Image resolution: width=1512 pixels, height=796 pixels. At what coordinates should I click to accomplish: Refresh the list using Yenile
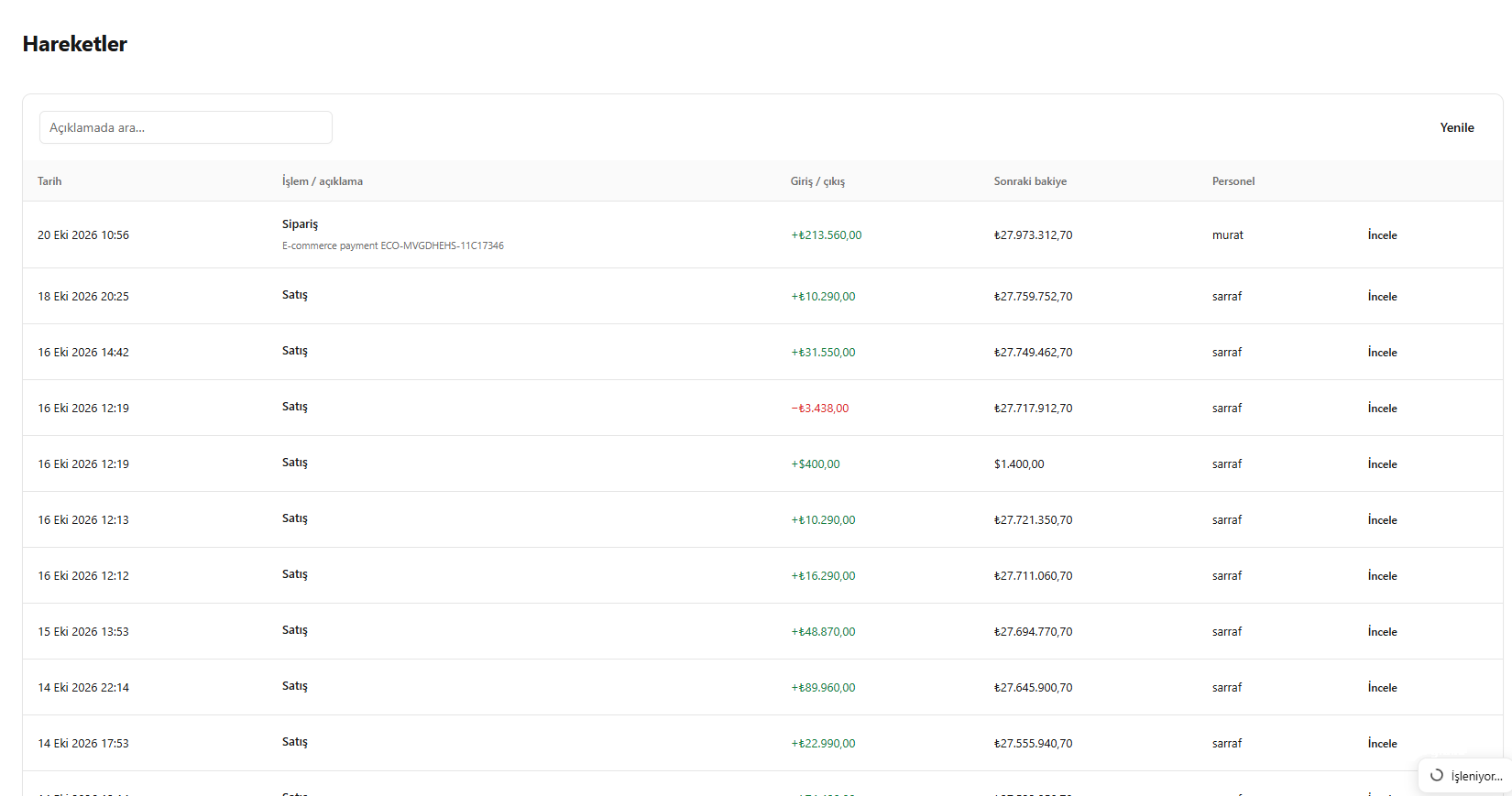(1457, 127)
